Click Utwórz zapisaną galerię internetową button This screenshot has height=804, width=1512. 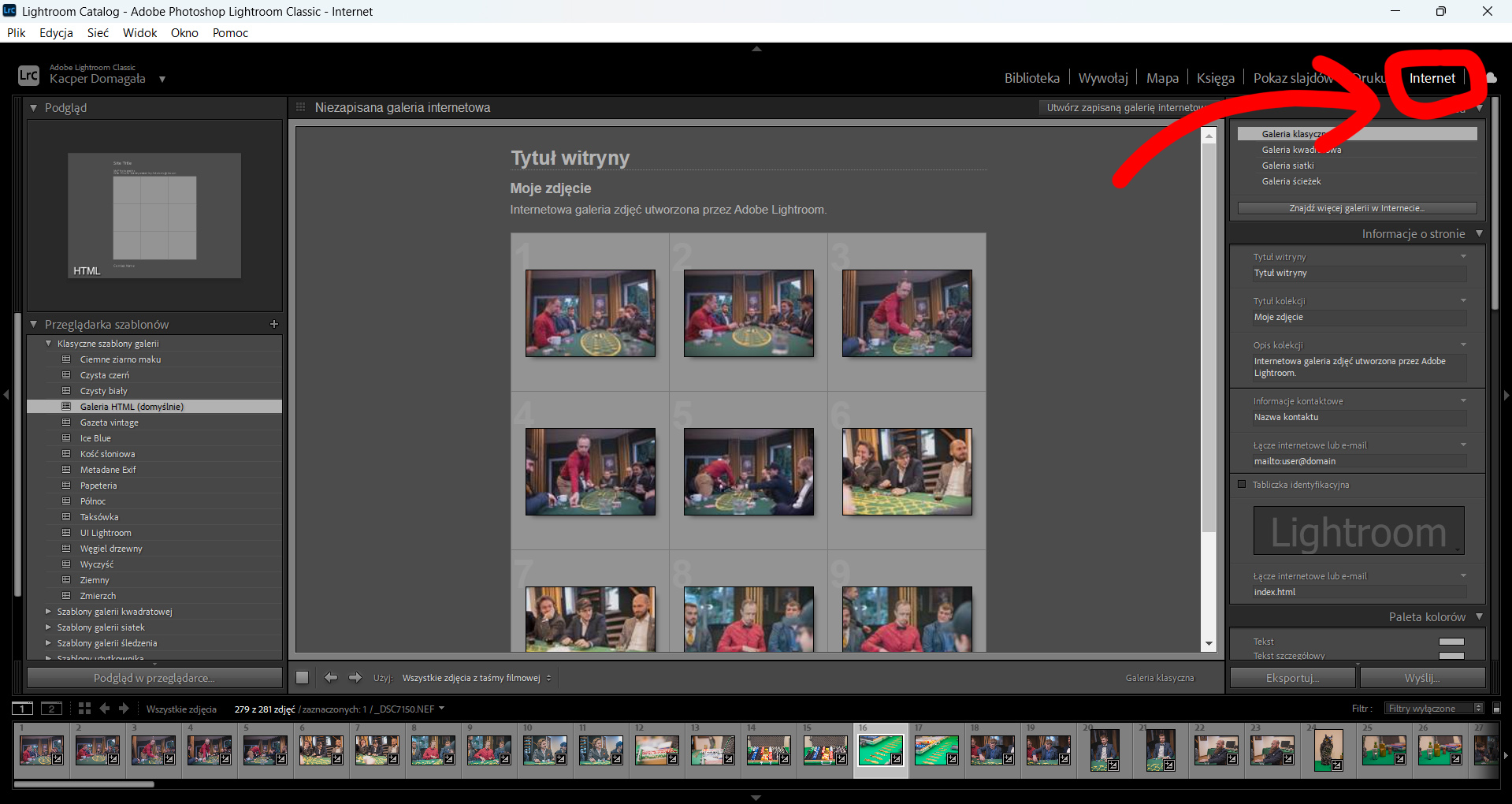[1125, 107]
